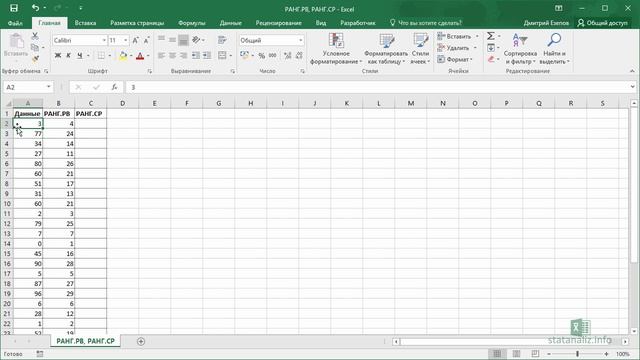Expand the formula bar
Viewport: 640px width, 360px height.
coord(632,87)
